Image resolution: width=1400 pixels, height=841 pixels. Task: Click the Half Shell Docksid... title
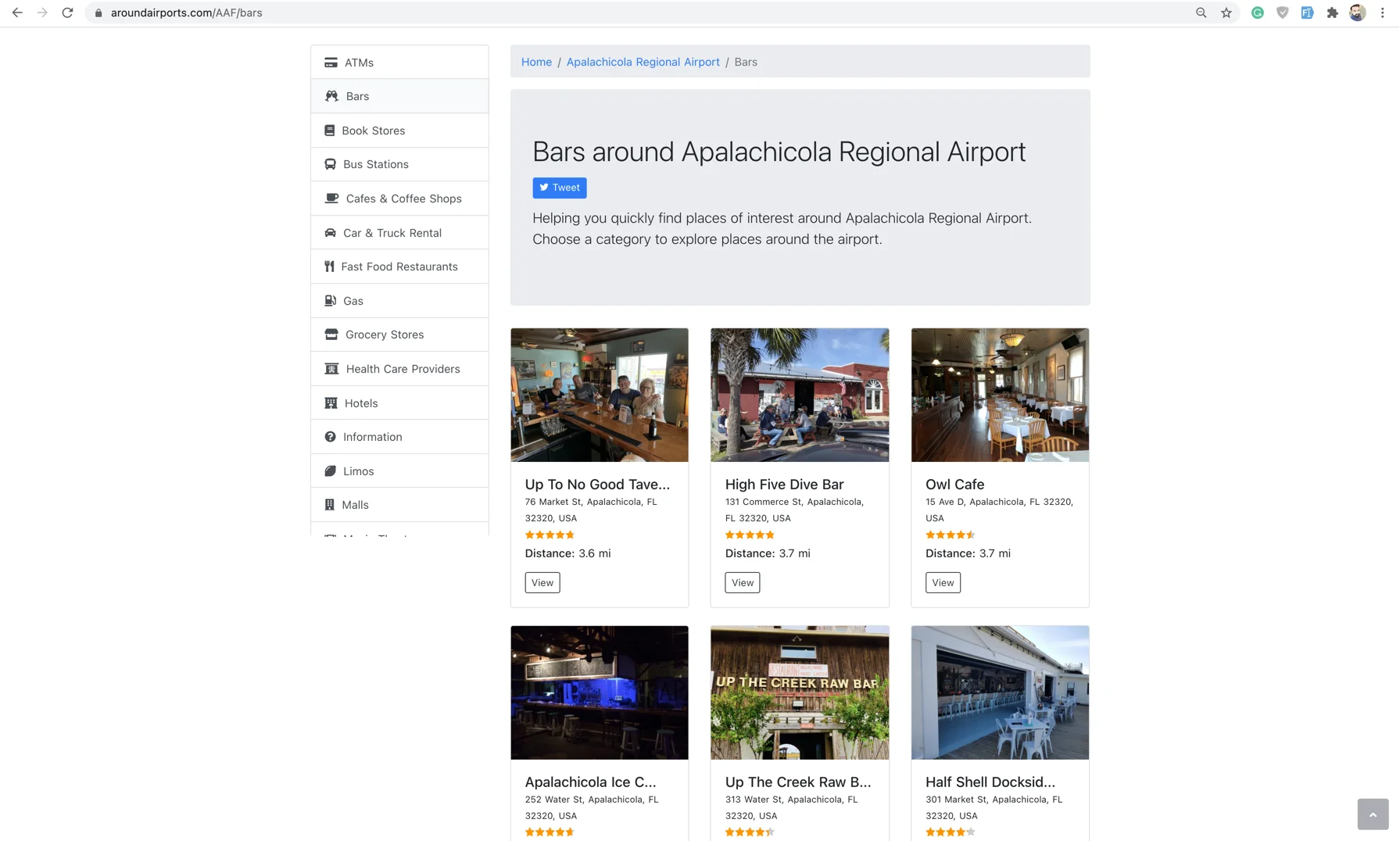click(x=990, y=782)
